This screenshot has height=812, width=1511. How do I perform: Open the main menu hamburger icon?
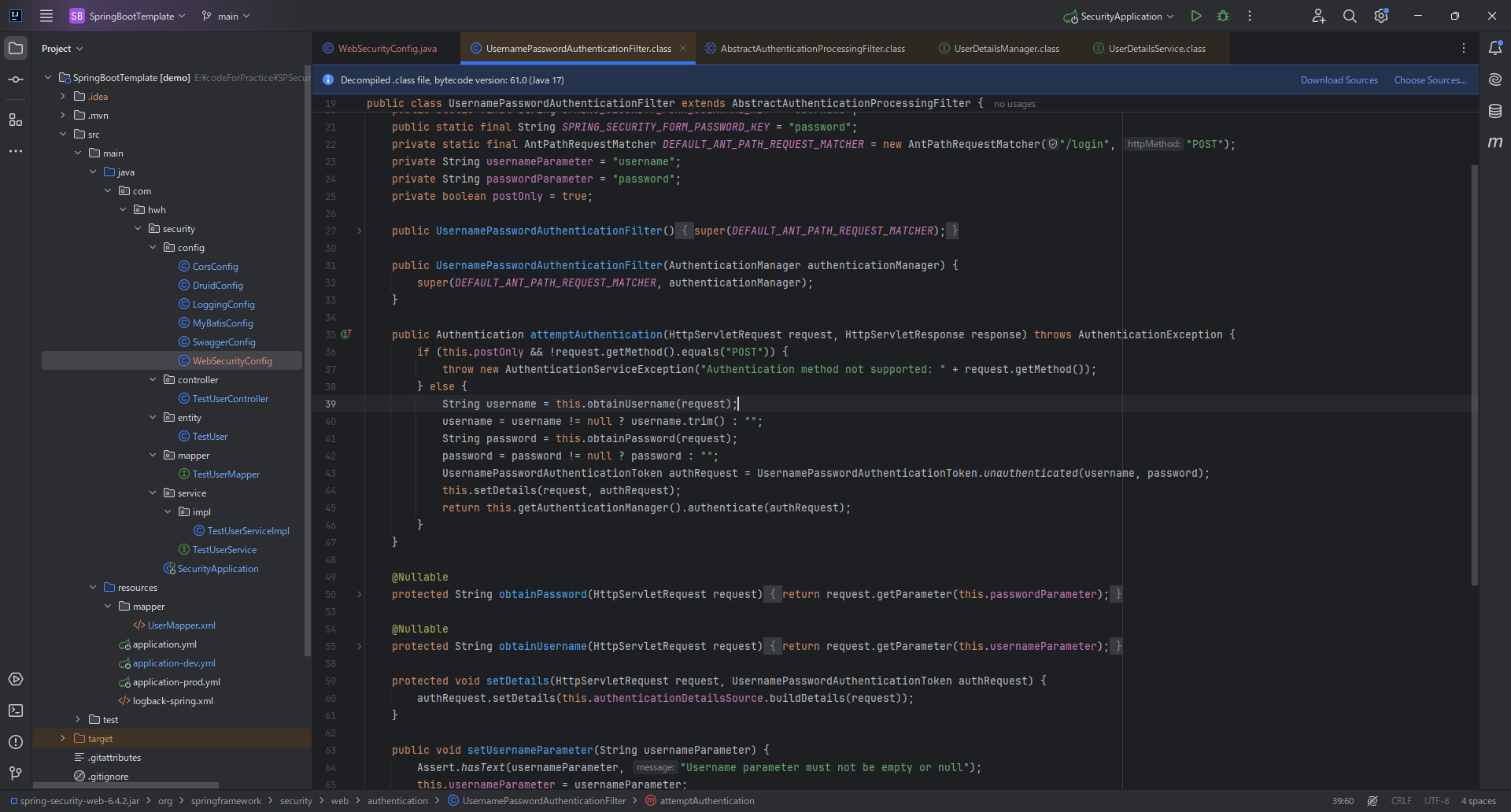(x=46, y=16)
